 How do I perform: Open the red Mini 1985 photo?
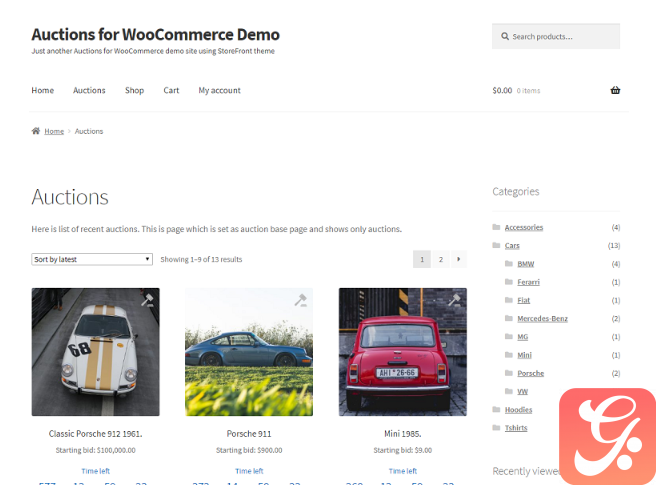tap(402, 352)
